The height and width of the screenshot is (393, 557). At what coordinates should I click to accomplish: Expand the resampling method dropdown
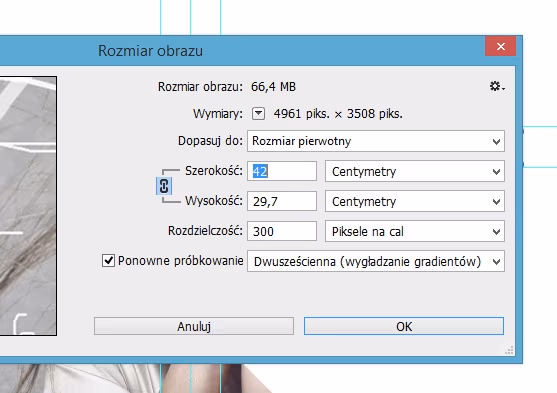point(376,262)
